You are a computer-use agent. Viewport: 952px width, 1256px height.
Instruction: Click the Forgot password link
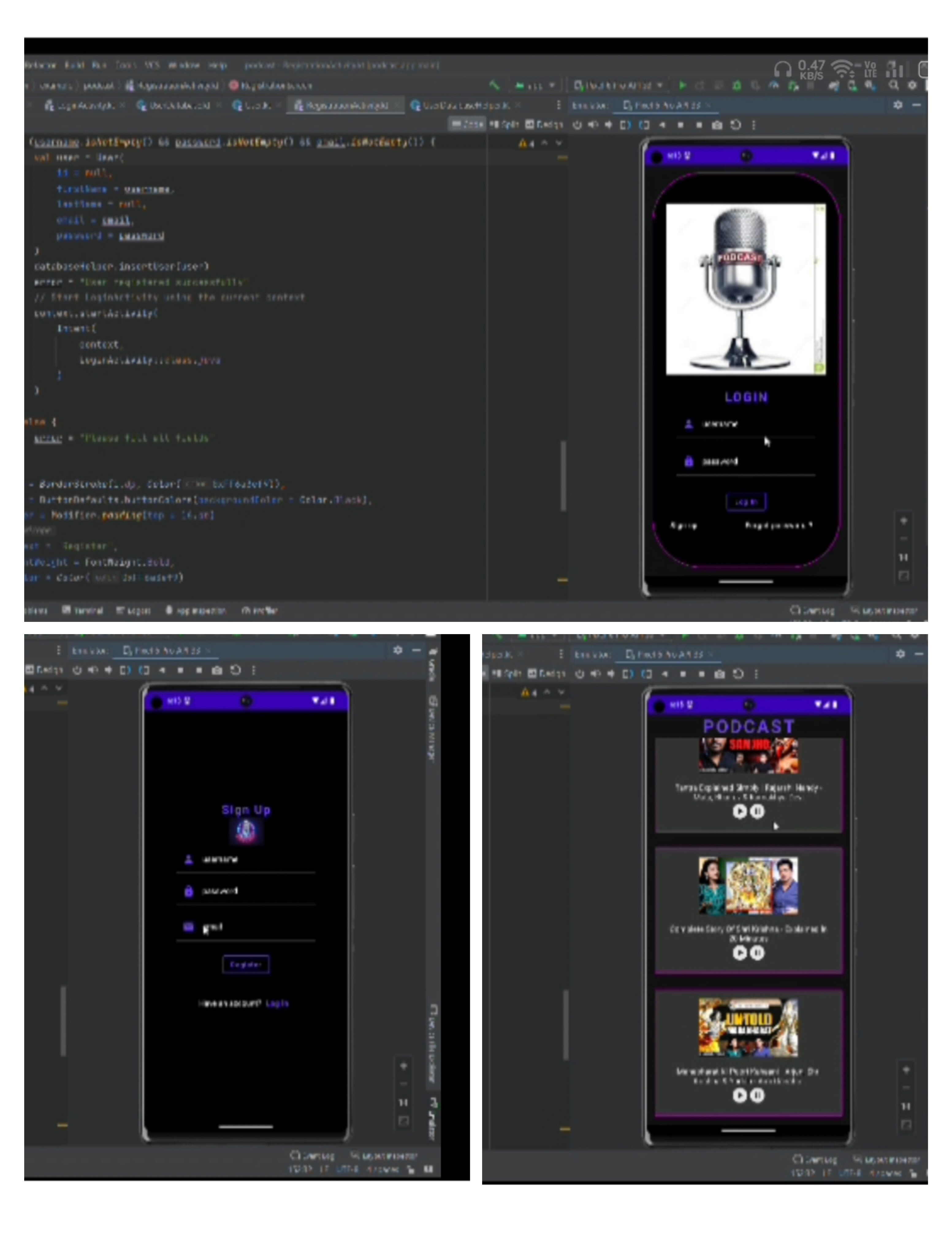coord(778,526)
